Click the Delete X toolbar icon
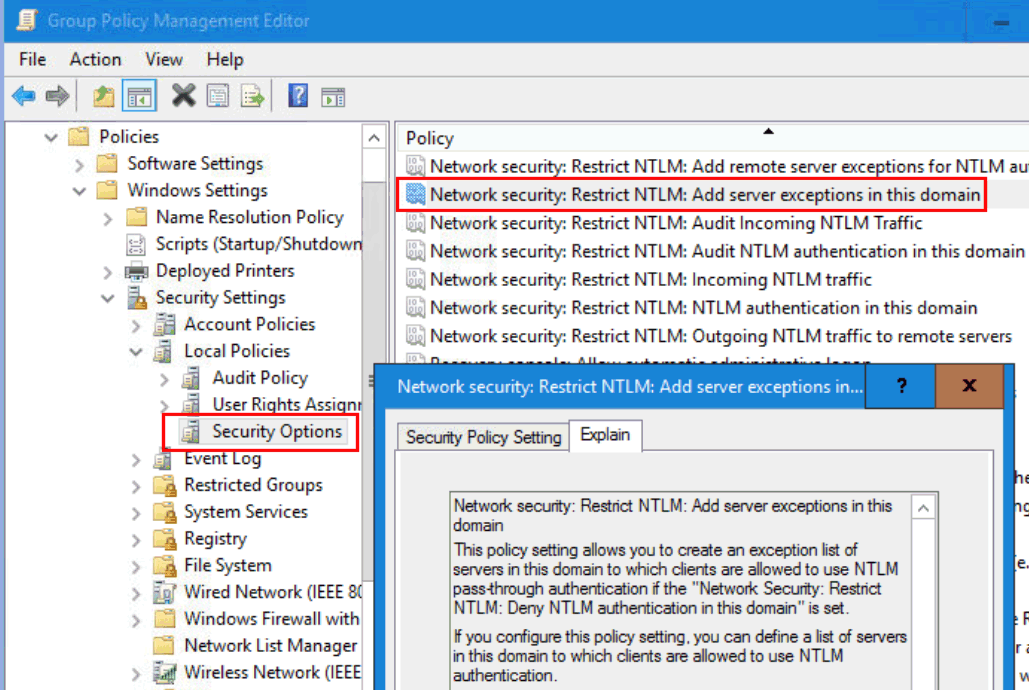 [183, 96]
